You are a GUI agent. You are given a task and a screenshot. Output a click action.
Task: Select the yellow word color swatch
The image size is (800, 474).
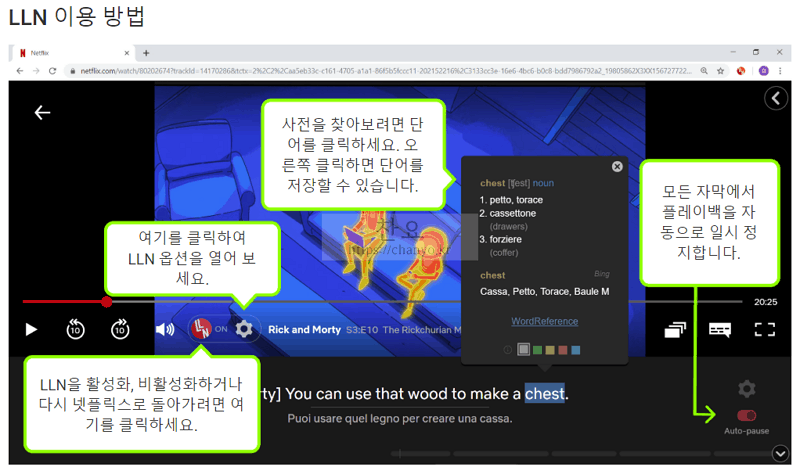pyautogui.click(x=550, y=350)
